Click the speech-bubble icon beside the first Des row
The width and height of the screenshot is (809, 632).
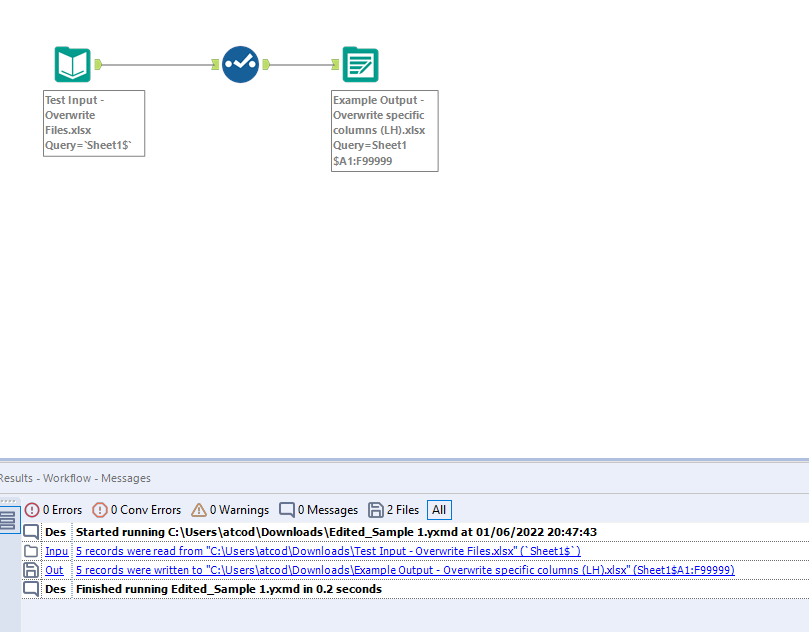pyautogui.click(x=30, y=532)
